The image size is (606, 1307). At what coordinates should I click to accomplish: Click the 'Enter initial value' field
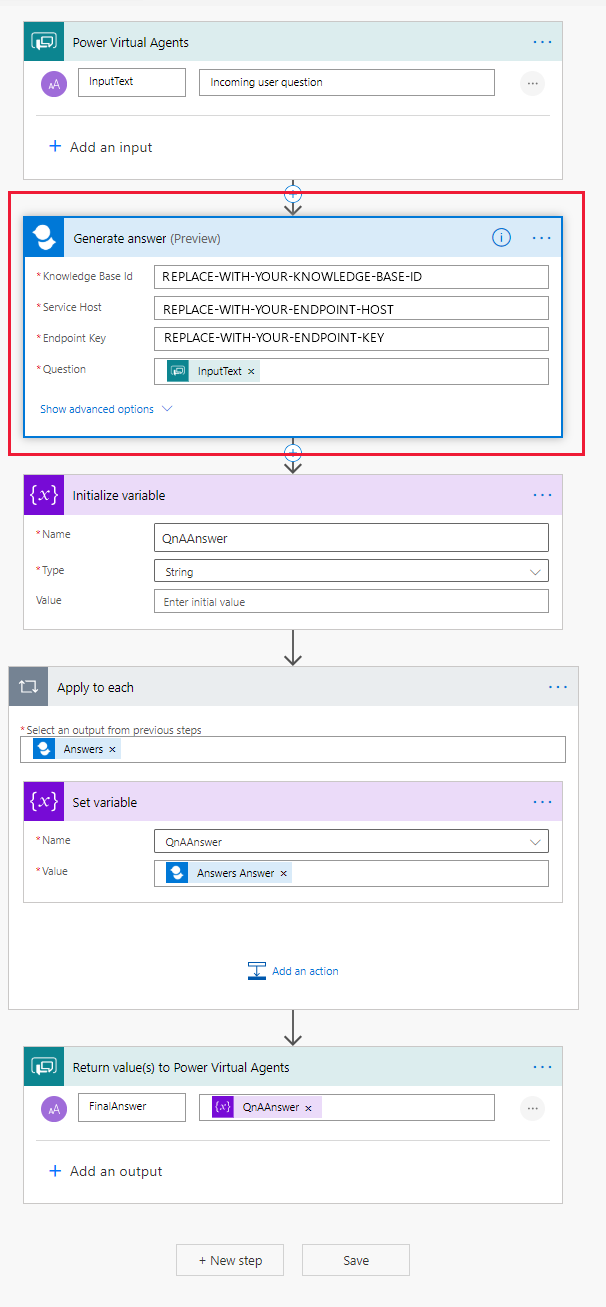(351, 602)
